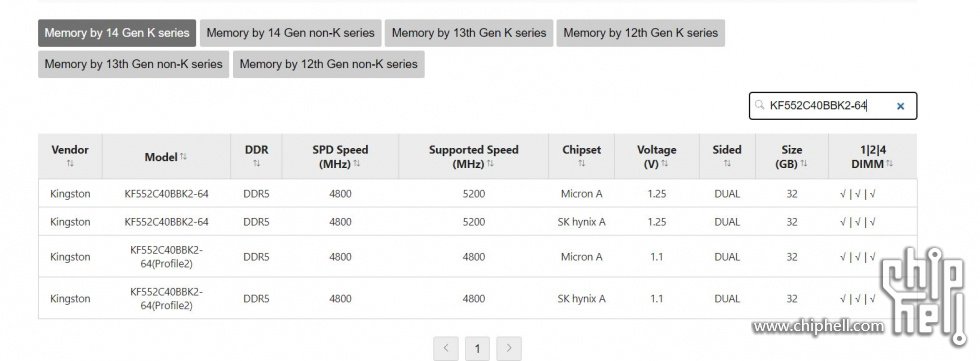Click in the memory model search field
The height and width of the screenshot is (361, 980).
point(830,106)
